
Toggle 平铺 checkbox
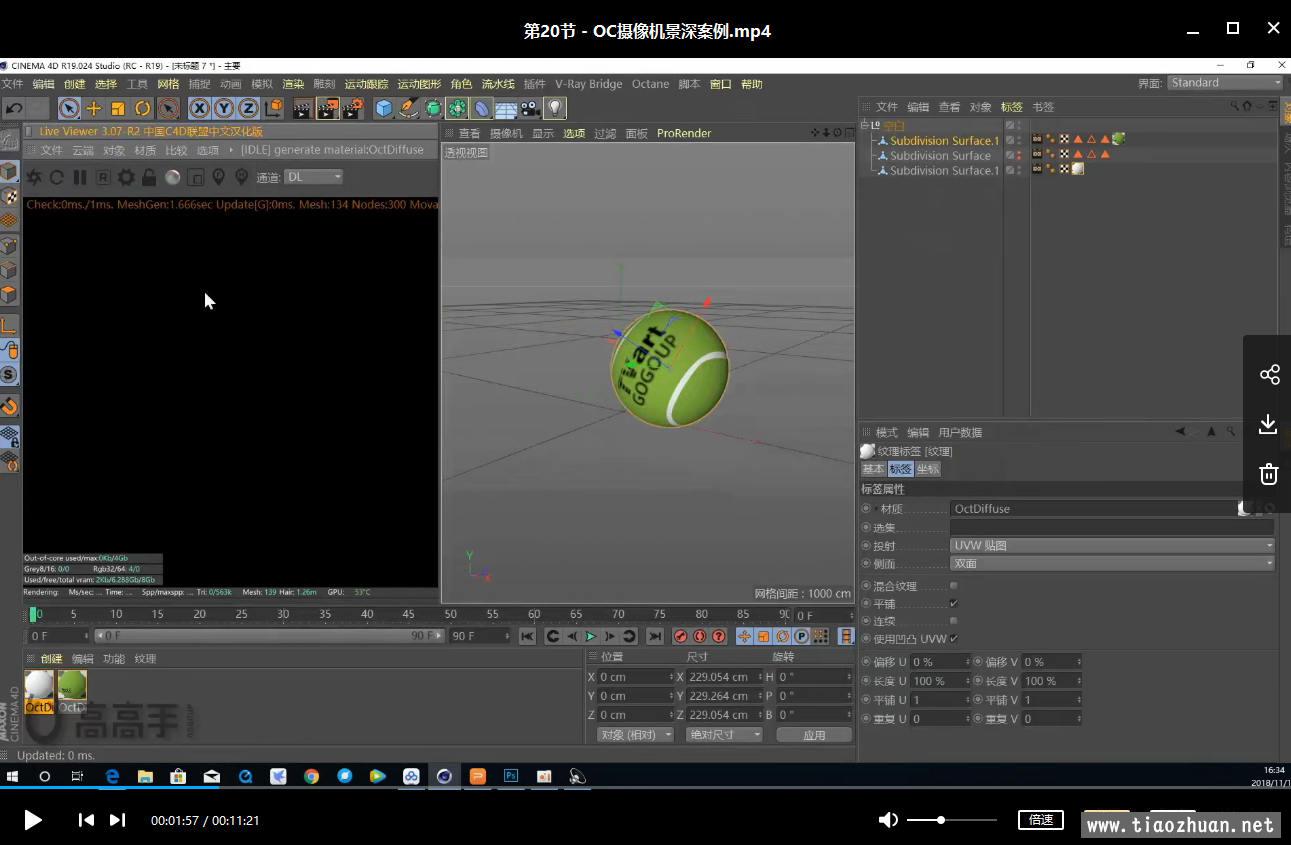point(953,604)
